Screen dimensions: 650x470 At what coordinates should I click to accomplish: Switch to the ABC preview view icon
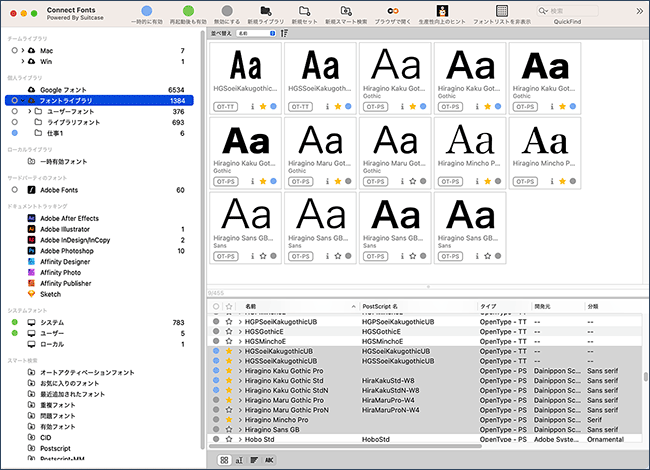[269, 460]
